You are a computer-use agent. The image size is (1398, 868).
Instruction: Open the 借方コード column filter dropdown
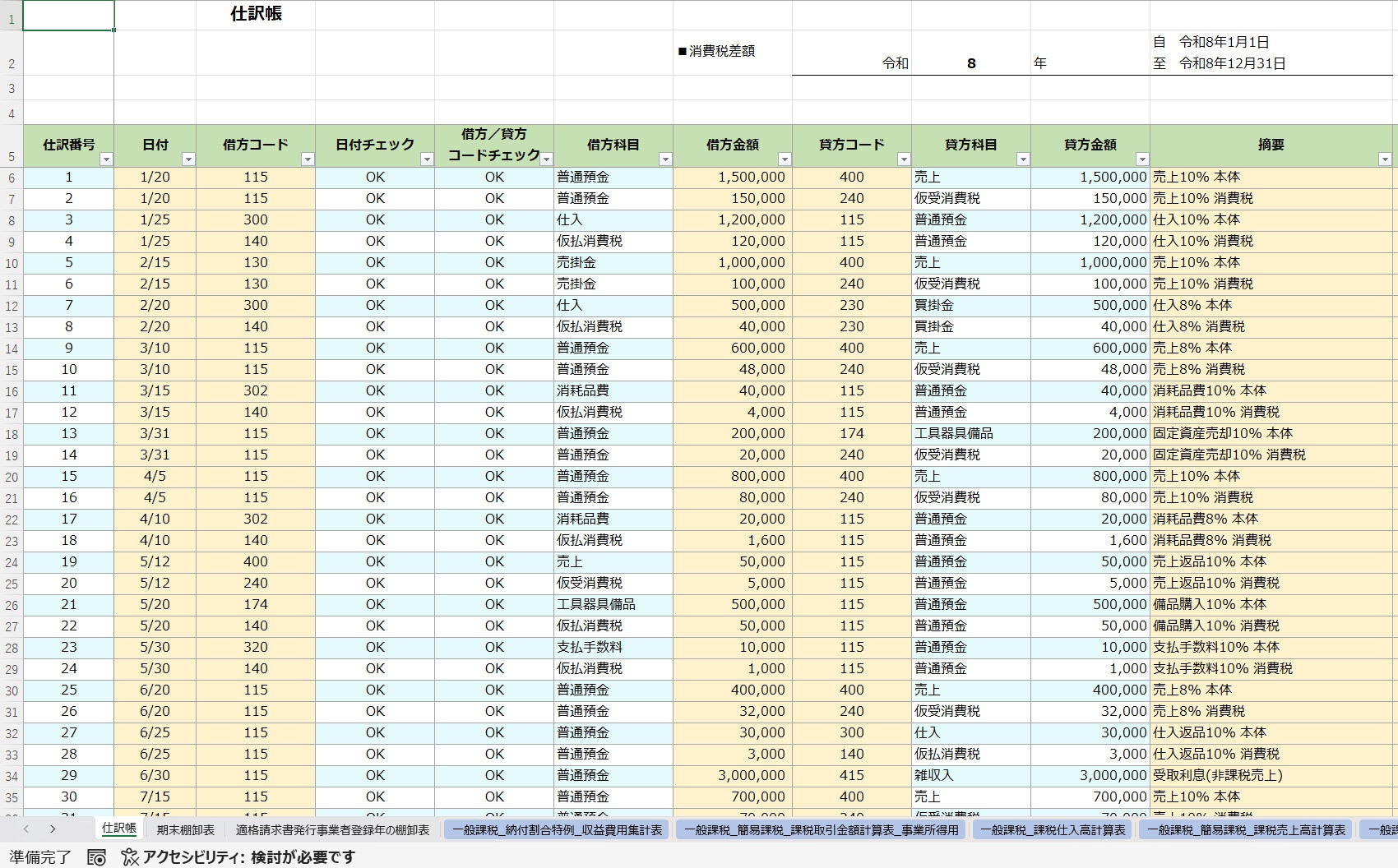click(308, 159)
